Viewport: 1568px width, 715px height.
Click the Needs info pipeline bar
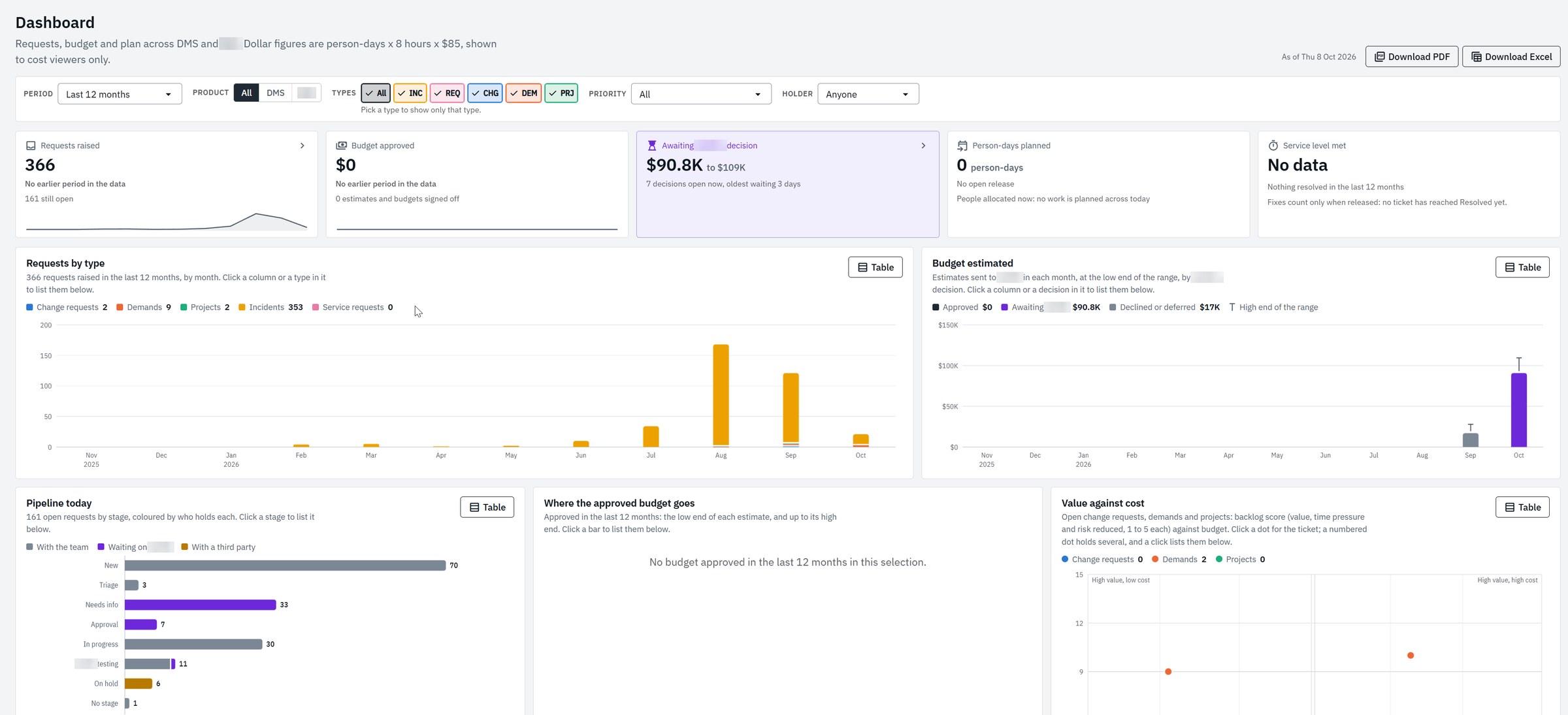[201, 605]
